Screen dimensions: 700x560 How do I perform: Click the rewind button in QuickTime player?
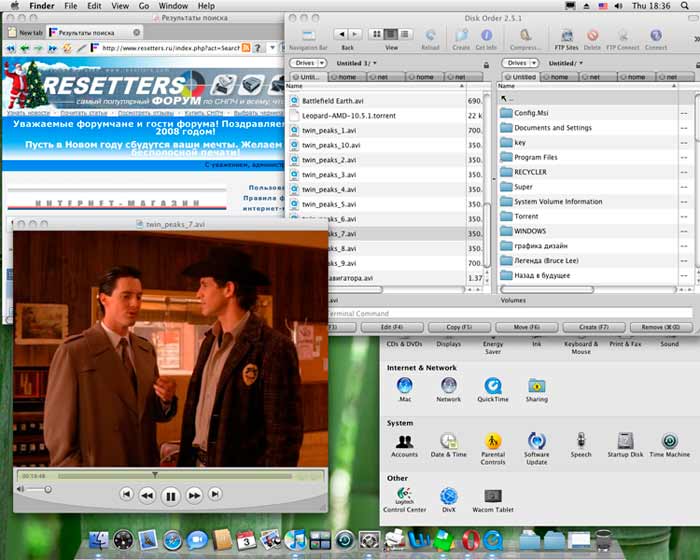click(x=147, y=495)
